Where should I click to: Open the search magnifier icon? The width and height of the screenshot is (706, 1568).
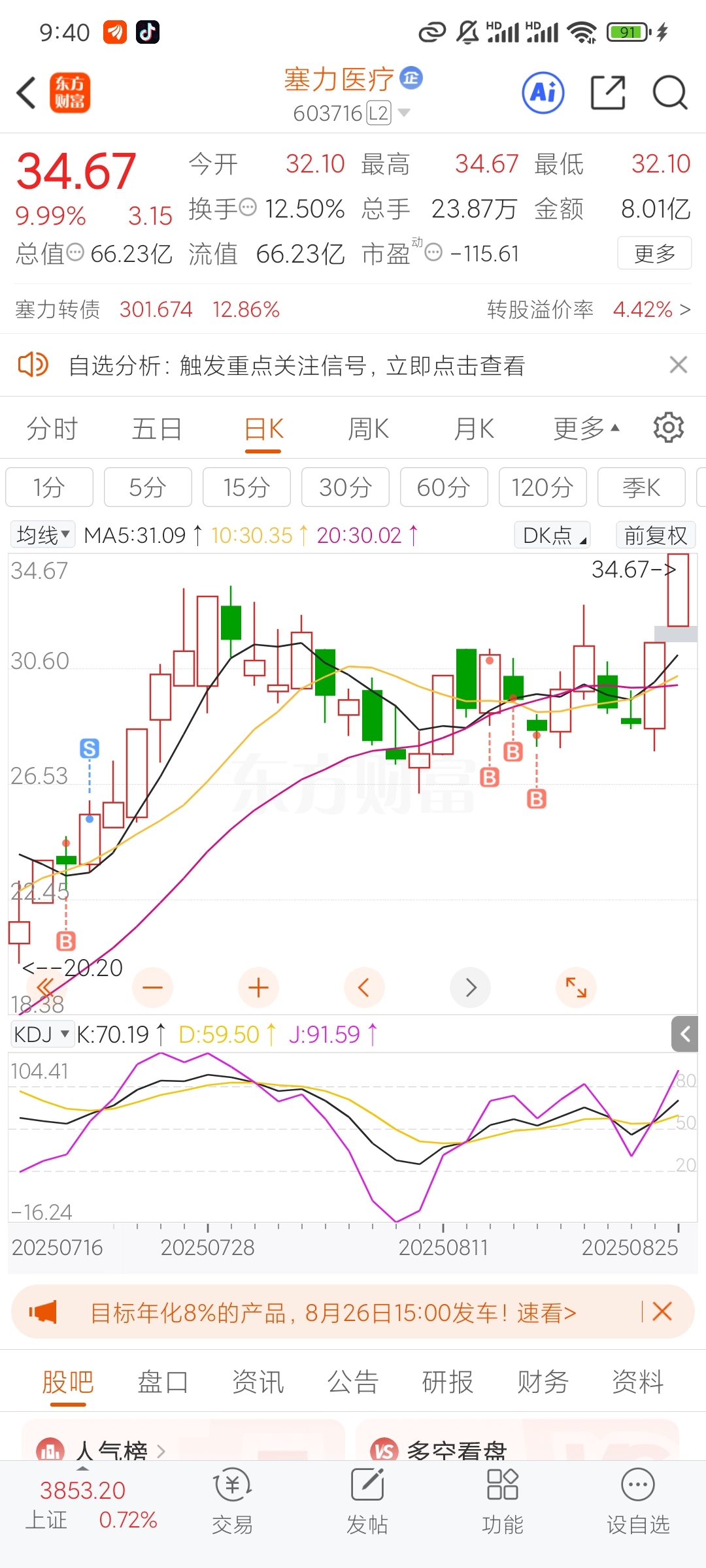(670, 92)
